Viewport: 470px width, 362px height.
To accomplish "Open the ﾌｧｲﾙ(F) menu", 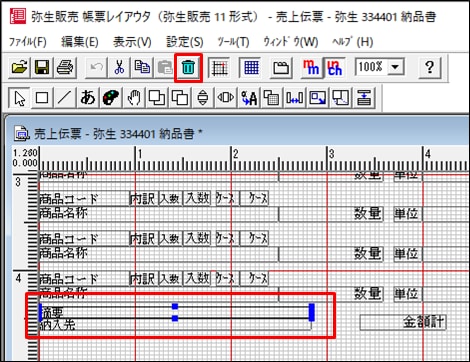I will pos(27,42).
